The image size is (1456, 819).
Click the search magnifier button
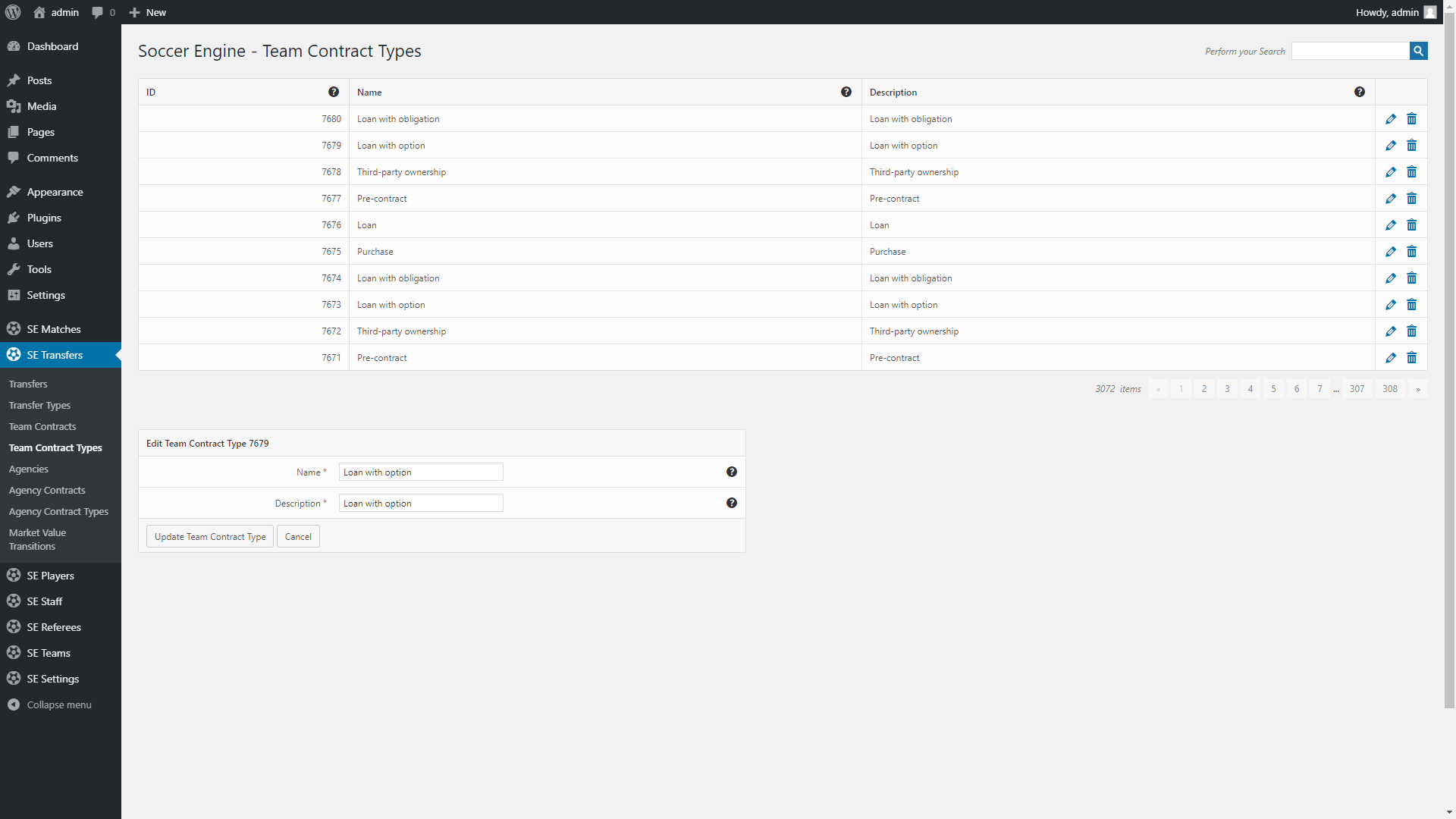pyautogui.click(x=1418, y=51)
